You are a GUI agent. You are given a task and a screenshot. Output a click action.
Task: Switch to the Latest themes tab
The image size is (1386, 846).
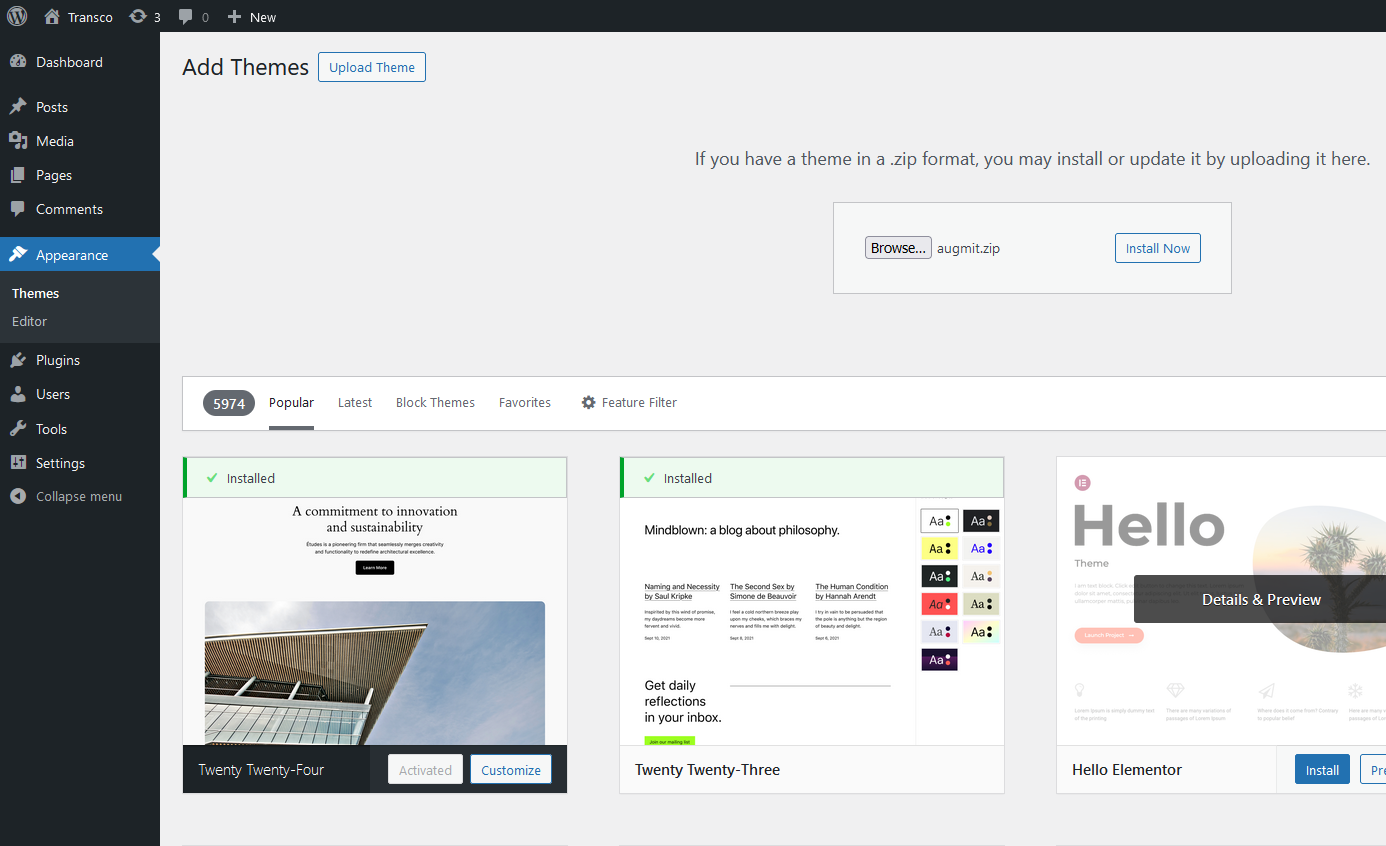point(354,402)
